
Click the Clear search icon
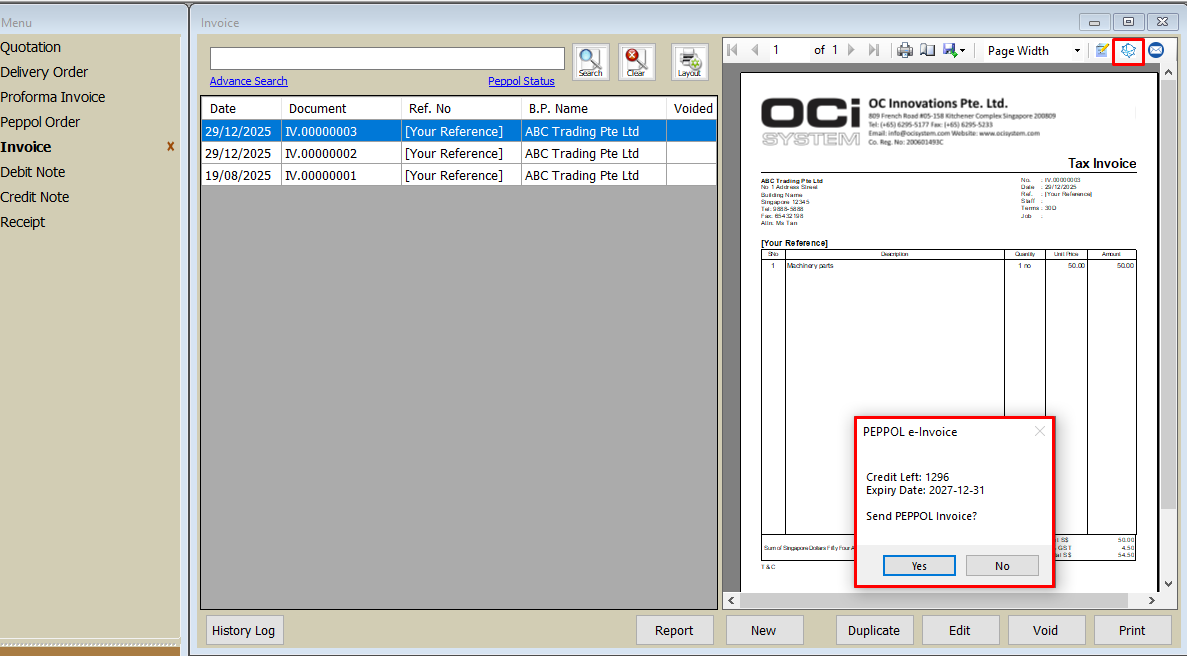(636, 62)
